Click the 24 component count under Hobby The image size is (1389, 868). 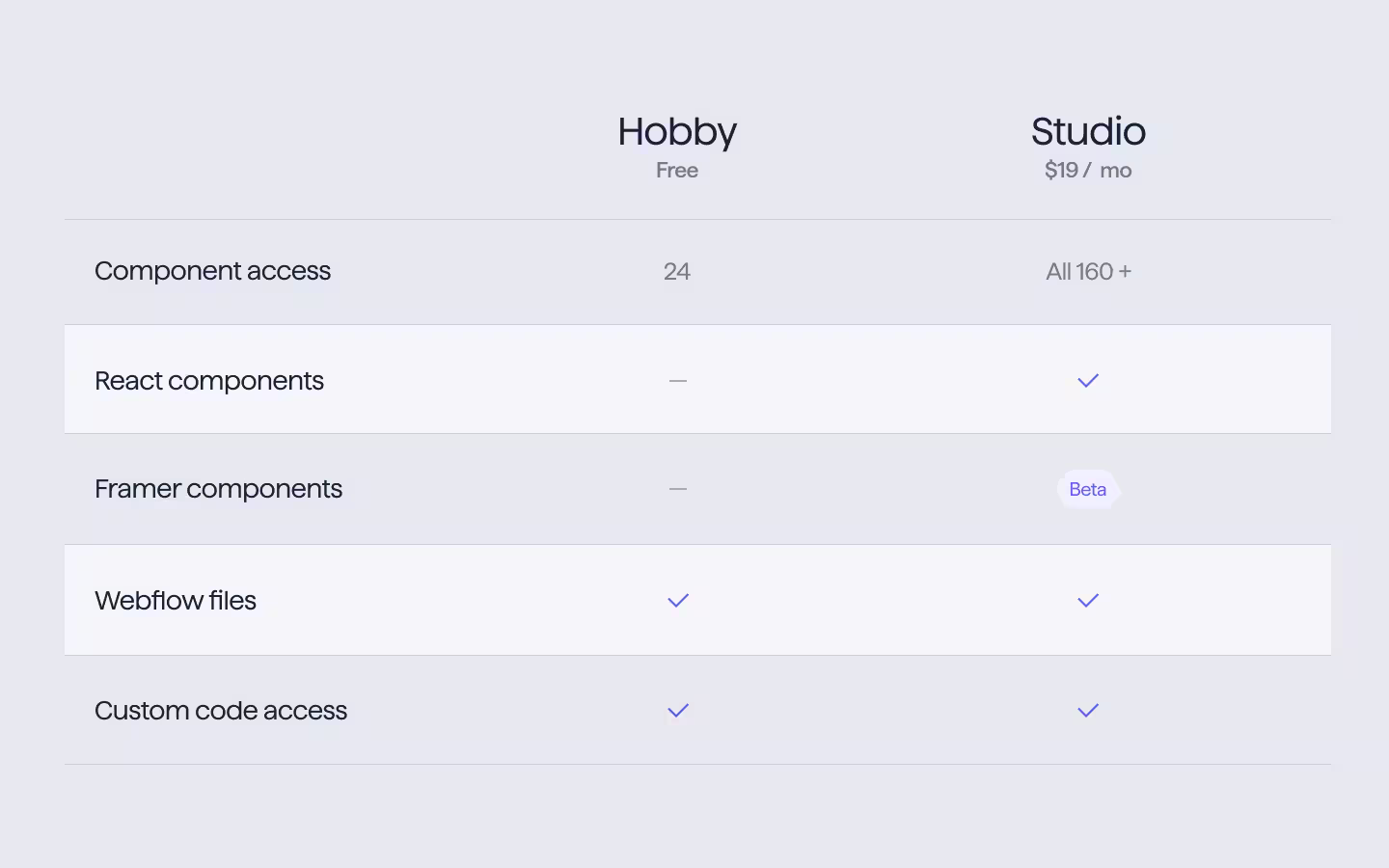point(677,272)
